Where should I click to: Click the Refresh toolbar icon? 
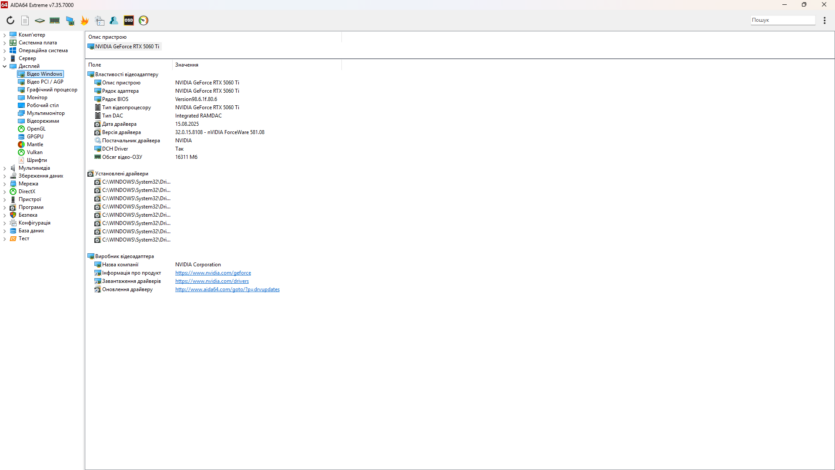(x=10, y=20)
